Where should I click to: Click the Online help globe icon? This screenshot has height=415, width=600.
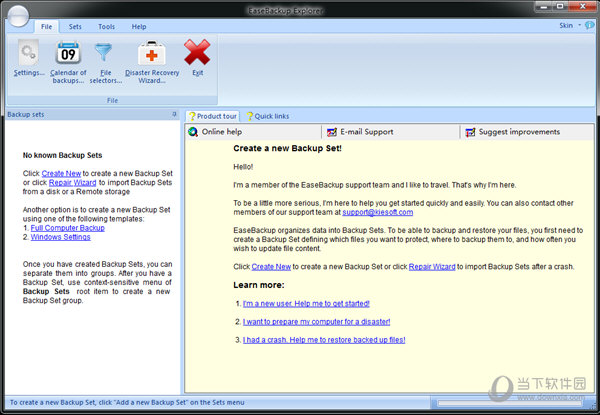pos(193,132)
